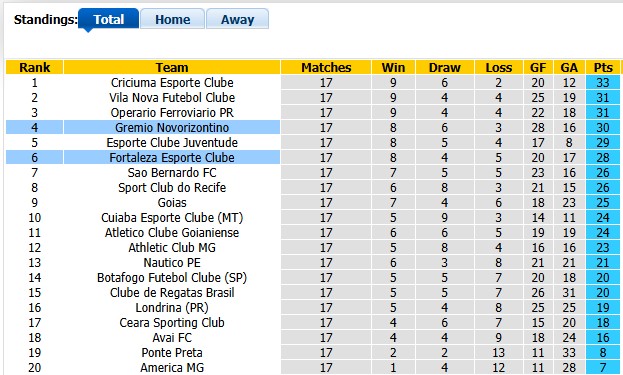The width and height of the screenshot is (623, 375).
Task: Click Criciuma's 33 points cell
Action: [x=603, y=83]
